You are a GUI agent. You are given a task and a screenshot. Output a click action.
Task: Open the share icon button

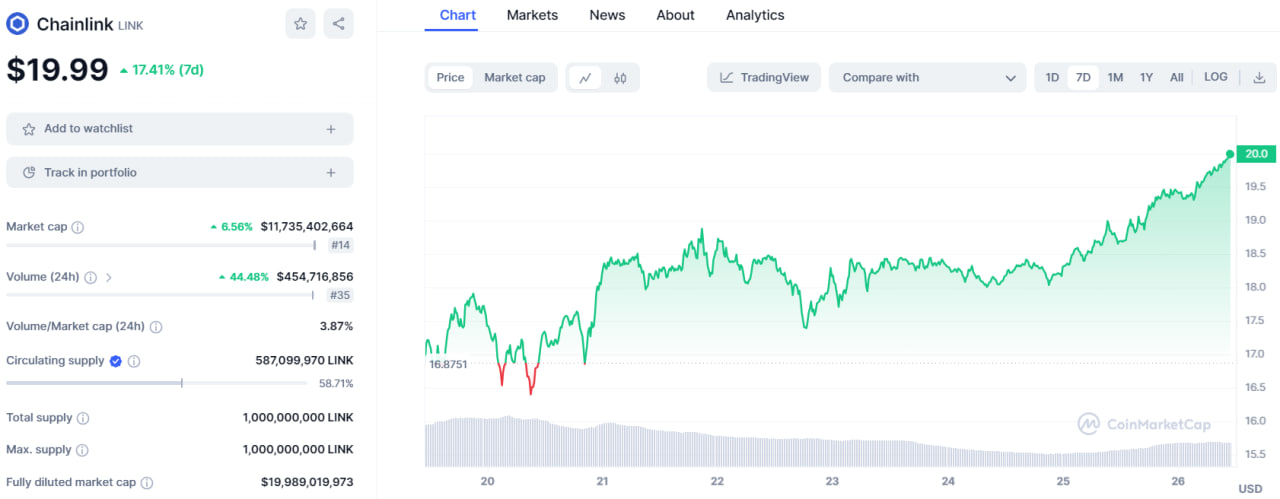[338, 24]
